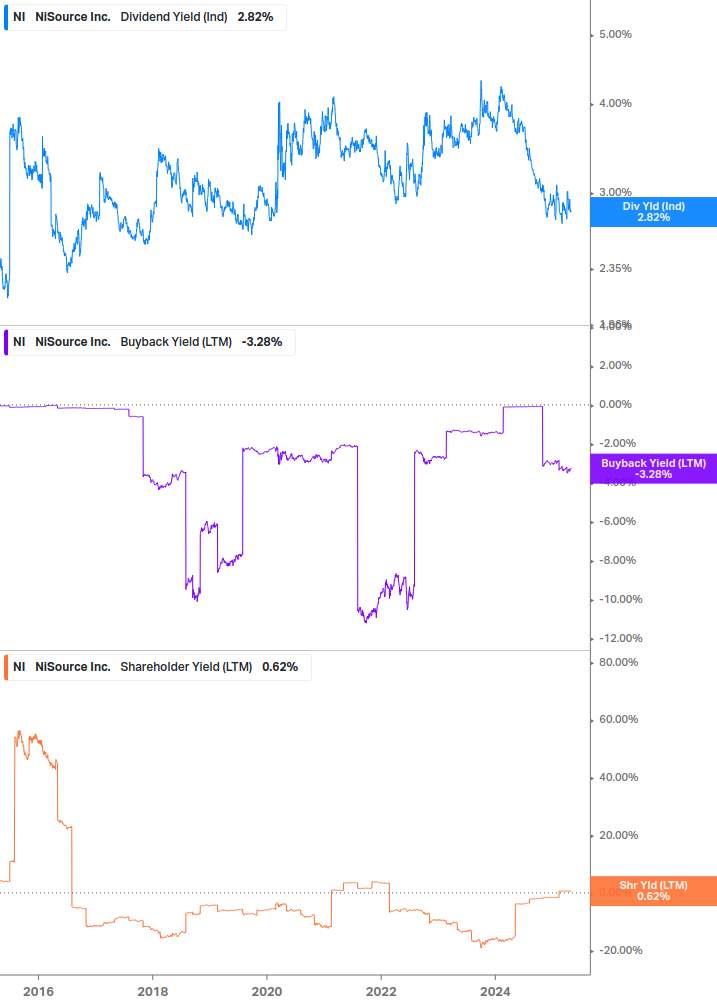Screen dimensions: 717x1005
Task: Click the -3.28% value in the Buyback Yield legend
Action: tap(262, 342)
